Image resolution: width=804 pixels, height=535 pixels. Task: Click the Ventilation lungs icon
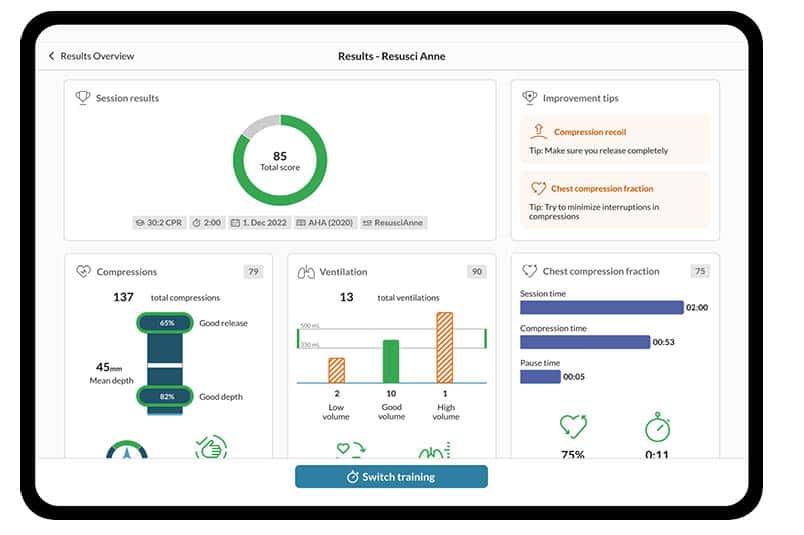point(307,271)
